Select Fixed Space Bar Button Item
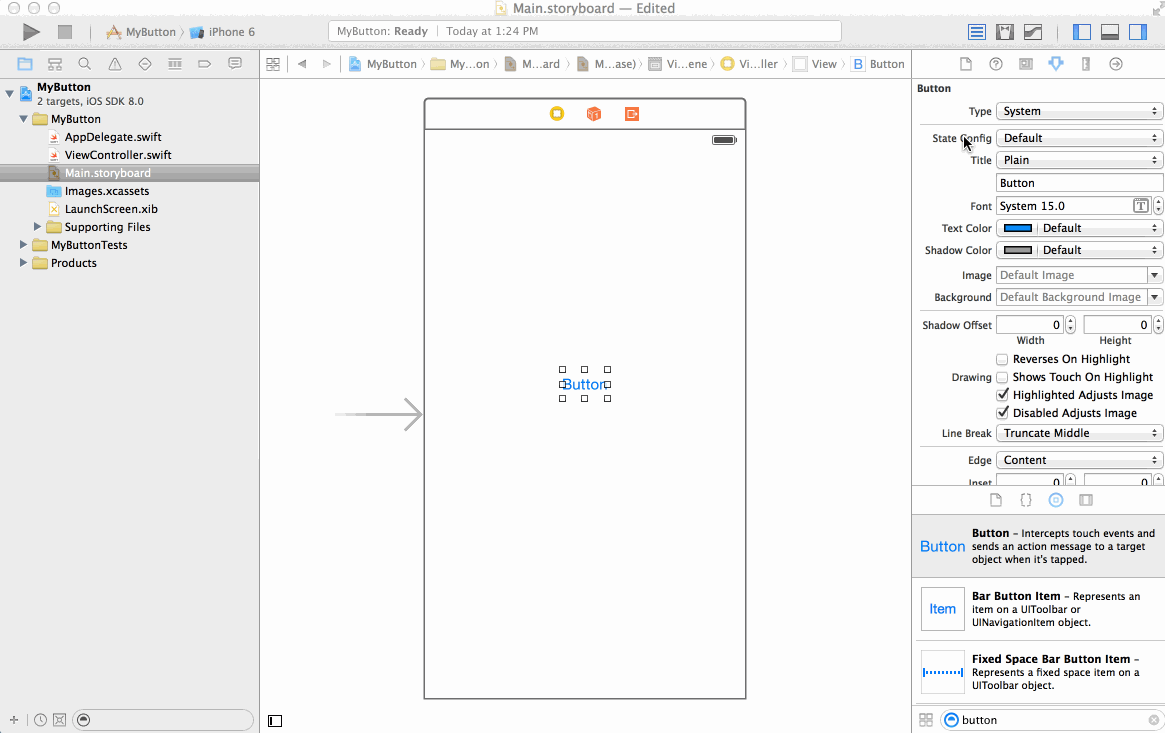 click(x=1039, y=672)
